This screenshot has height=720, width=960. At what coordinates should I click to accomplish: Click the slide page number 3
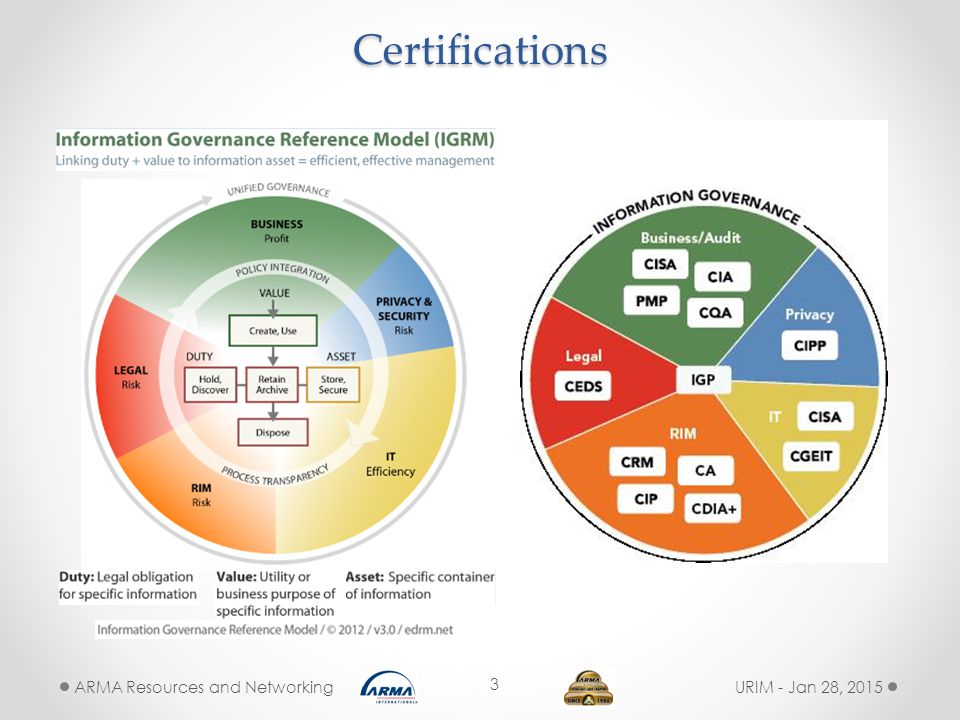494,684
